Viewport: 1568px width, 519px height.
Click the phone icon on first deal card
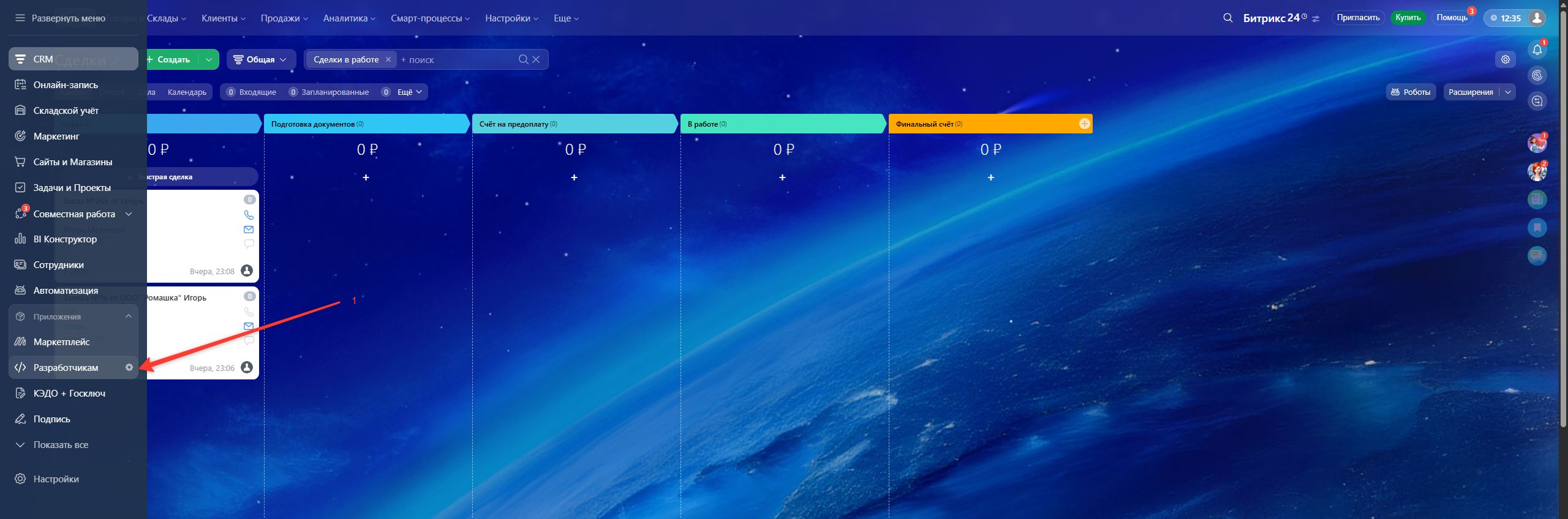coord(249,215)
